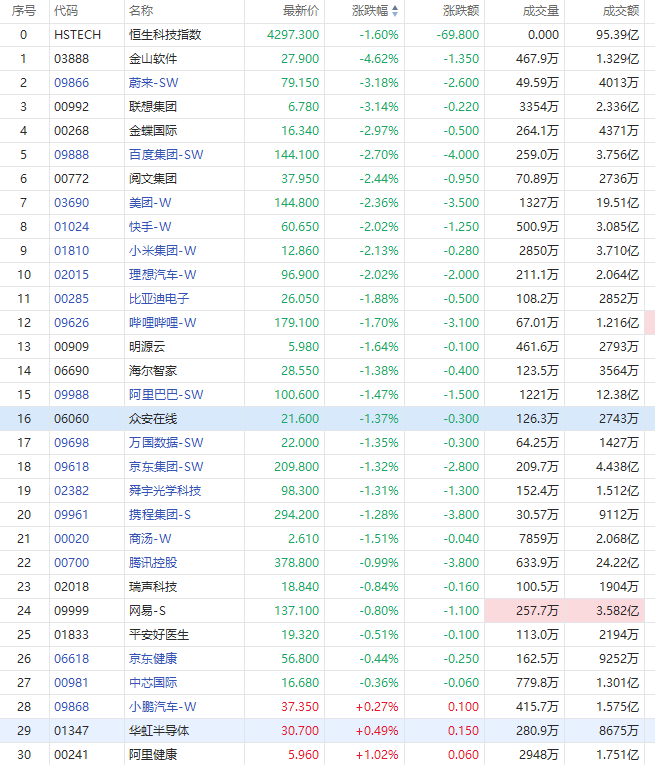Open stock code 03690 link
The image size is (655, 765).
coord(72,202)
